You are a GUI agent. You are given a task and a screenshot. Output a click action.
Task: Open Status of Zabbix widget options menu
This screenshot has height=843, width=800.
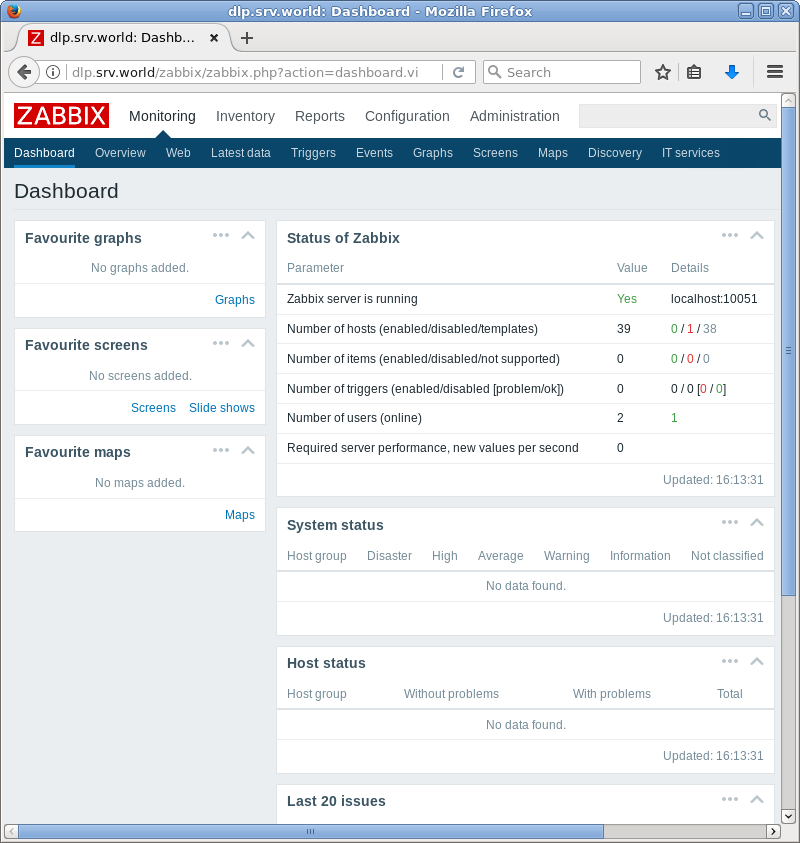[x=730, y=235]
